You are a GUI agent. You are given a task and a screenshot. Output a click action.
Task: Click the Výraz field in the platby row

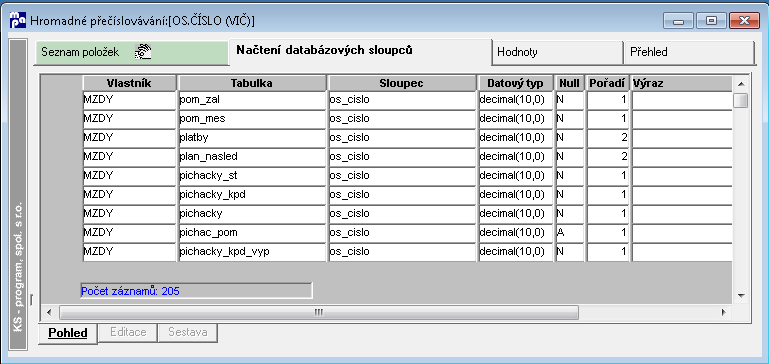pos(681,137)
